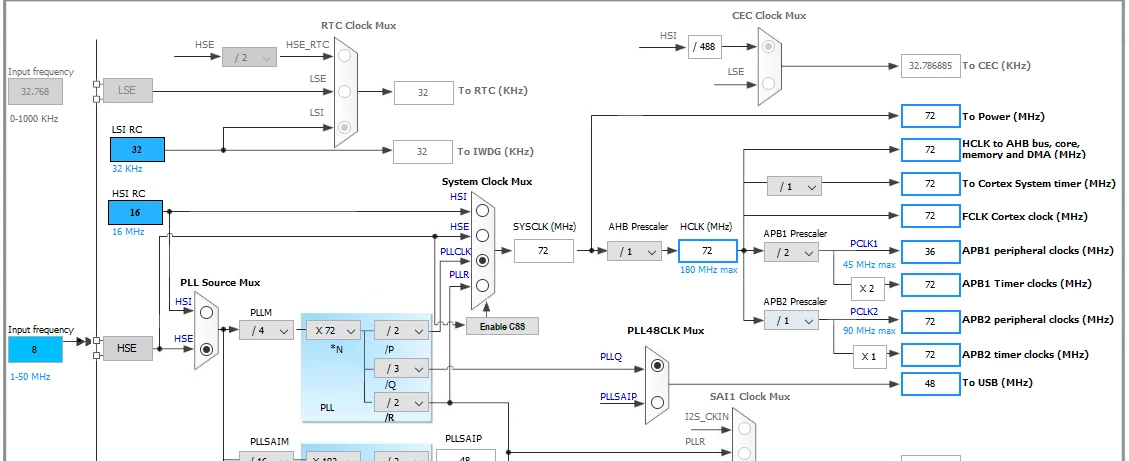Select HSE in PLL Source Mux
The height and width of the screenshot is (461, 1129).
coord(207,349)
